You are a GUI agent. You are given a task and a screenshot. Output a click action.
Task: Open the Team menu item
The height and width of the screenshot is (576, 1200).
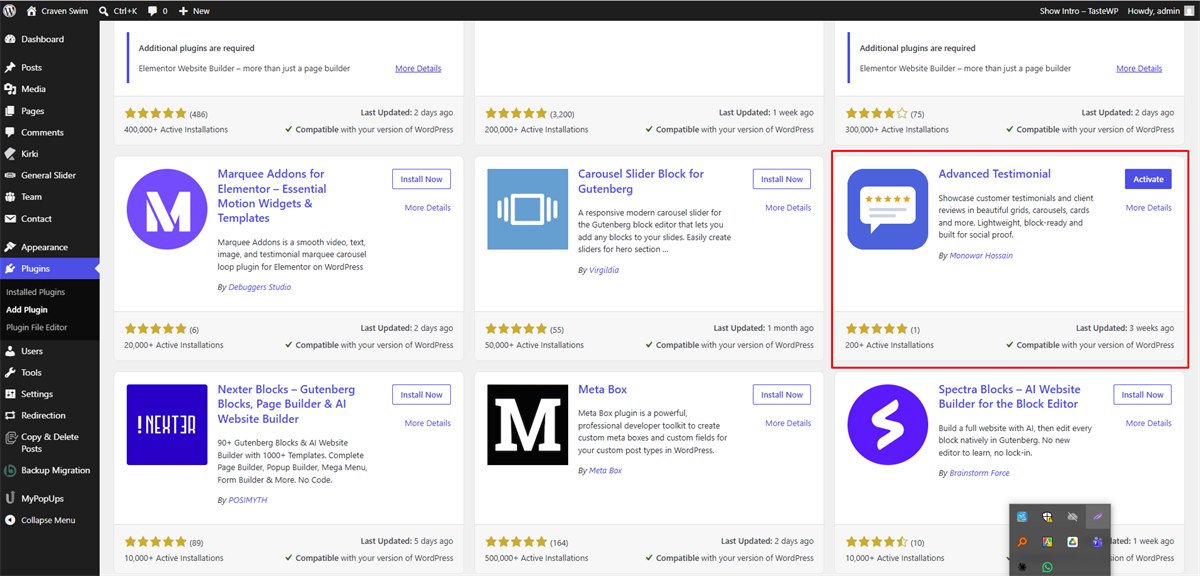coord(50,197)
